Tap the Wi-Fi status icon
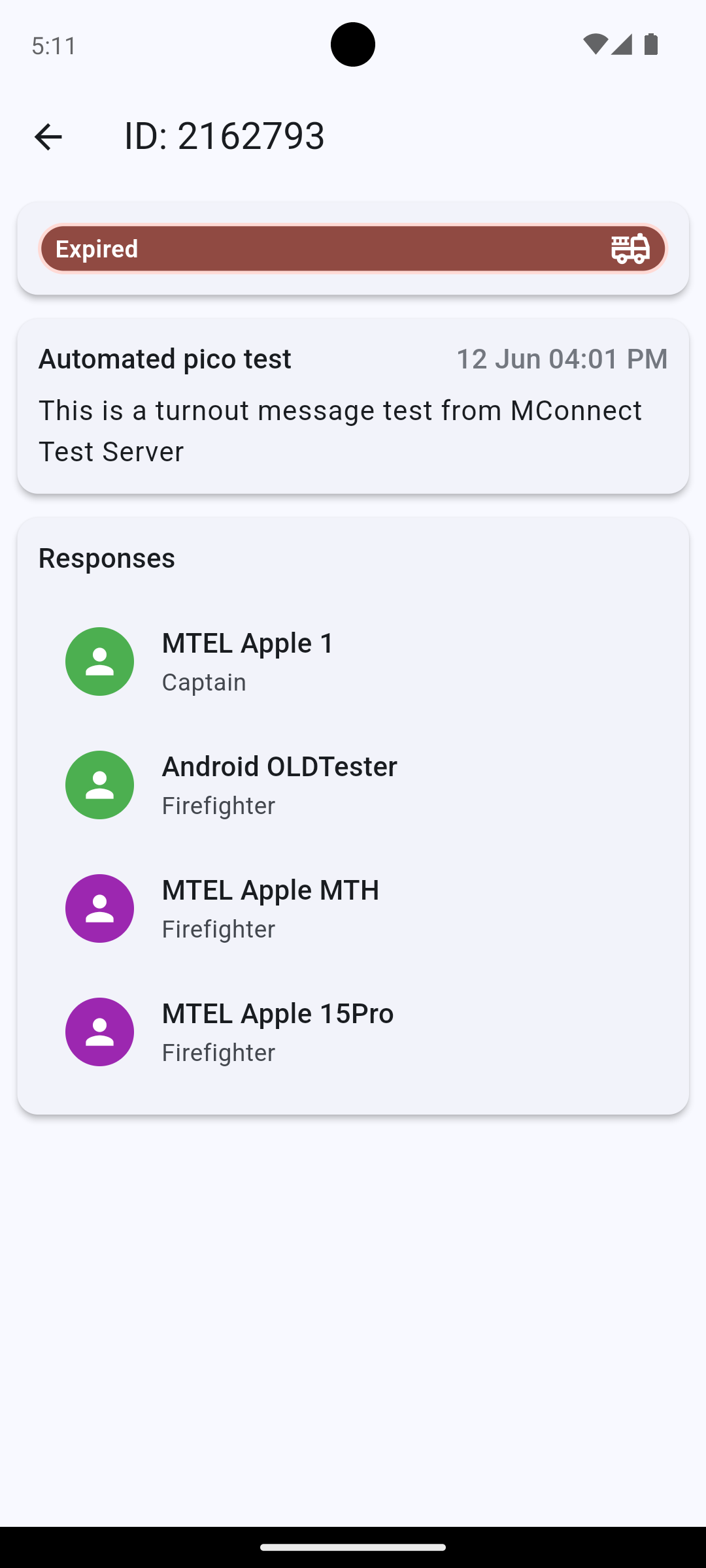Screen dimensions: 706x1568 pos(595,44)
